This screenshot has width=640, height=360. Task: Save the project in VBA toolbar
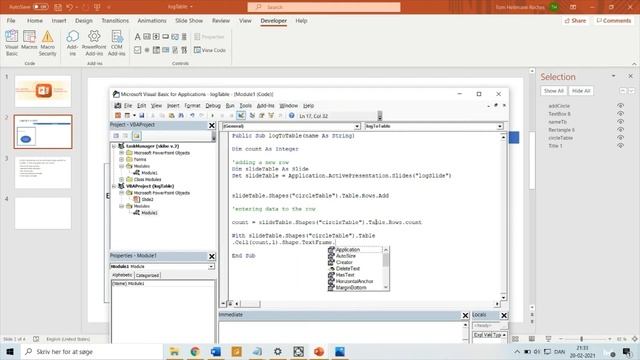point(142,116)
